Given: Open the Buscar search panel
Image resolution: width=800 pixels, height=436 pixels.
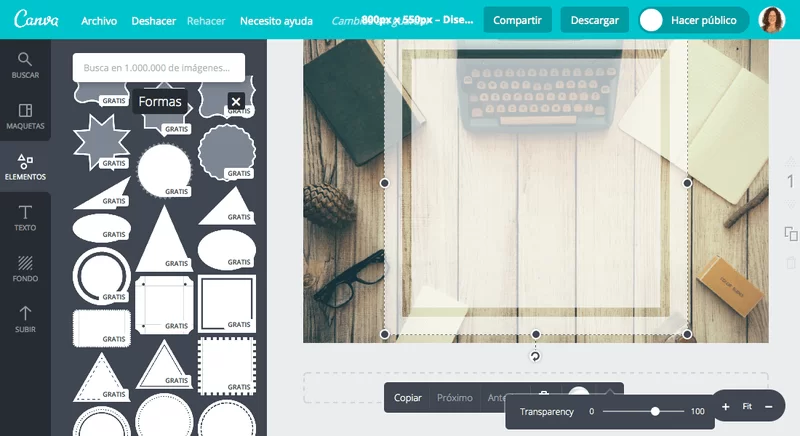Looking at the screenshot, I should (x=25, y=65).
